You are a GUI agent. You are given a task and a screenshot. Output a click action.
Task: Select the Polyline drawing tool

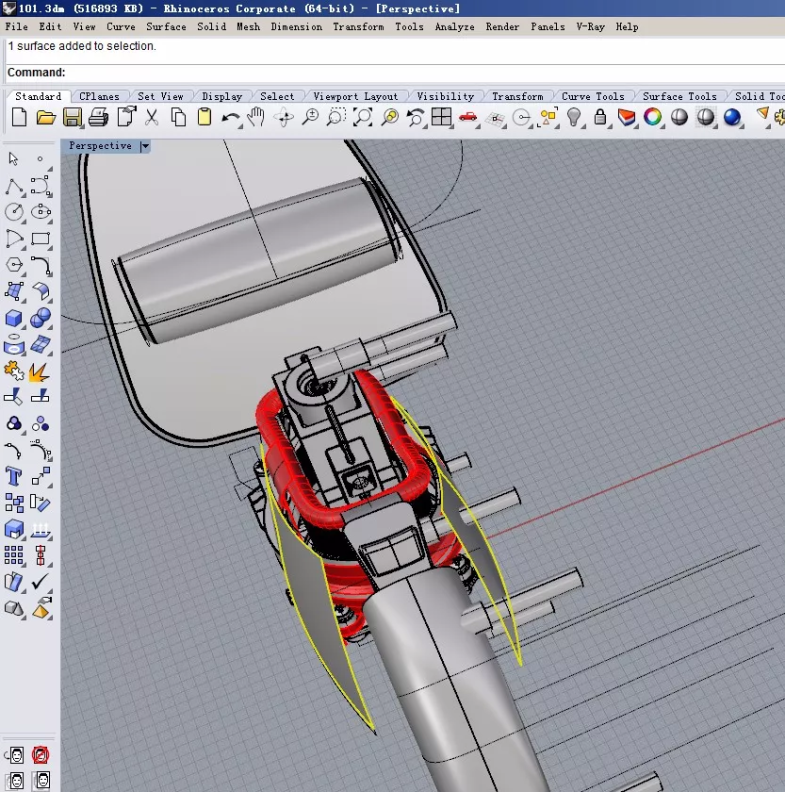click(x=14, y=186)
